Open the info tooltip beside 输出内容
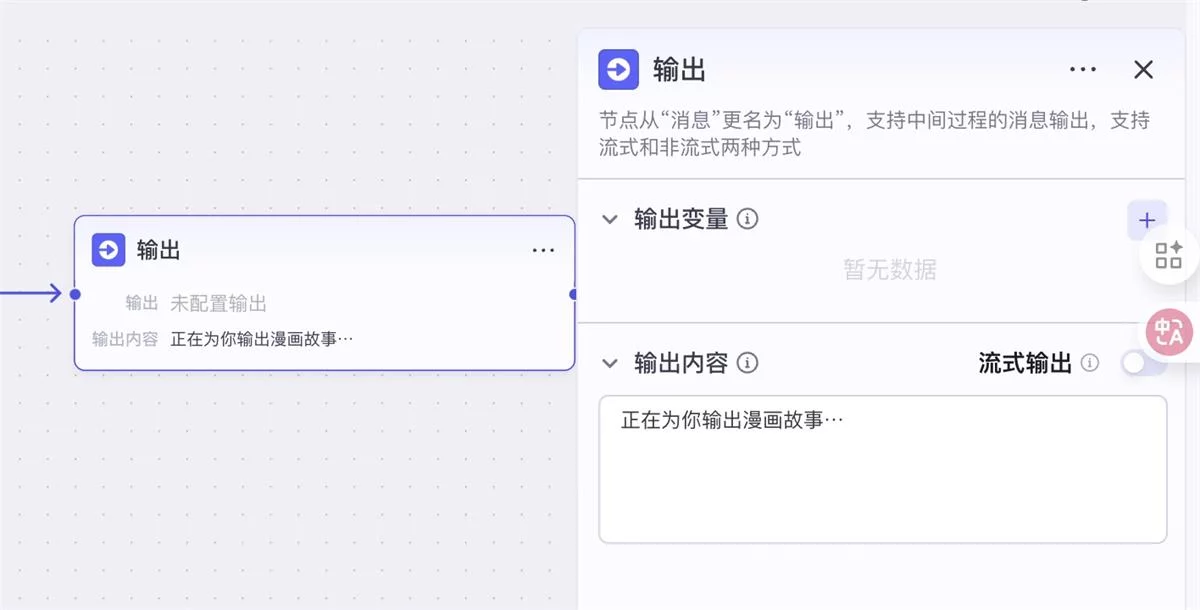Viewport: 1200px width, 610px height. [748, 364]
